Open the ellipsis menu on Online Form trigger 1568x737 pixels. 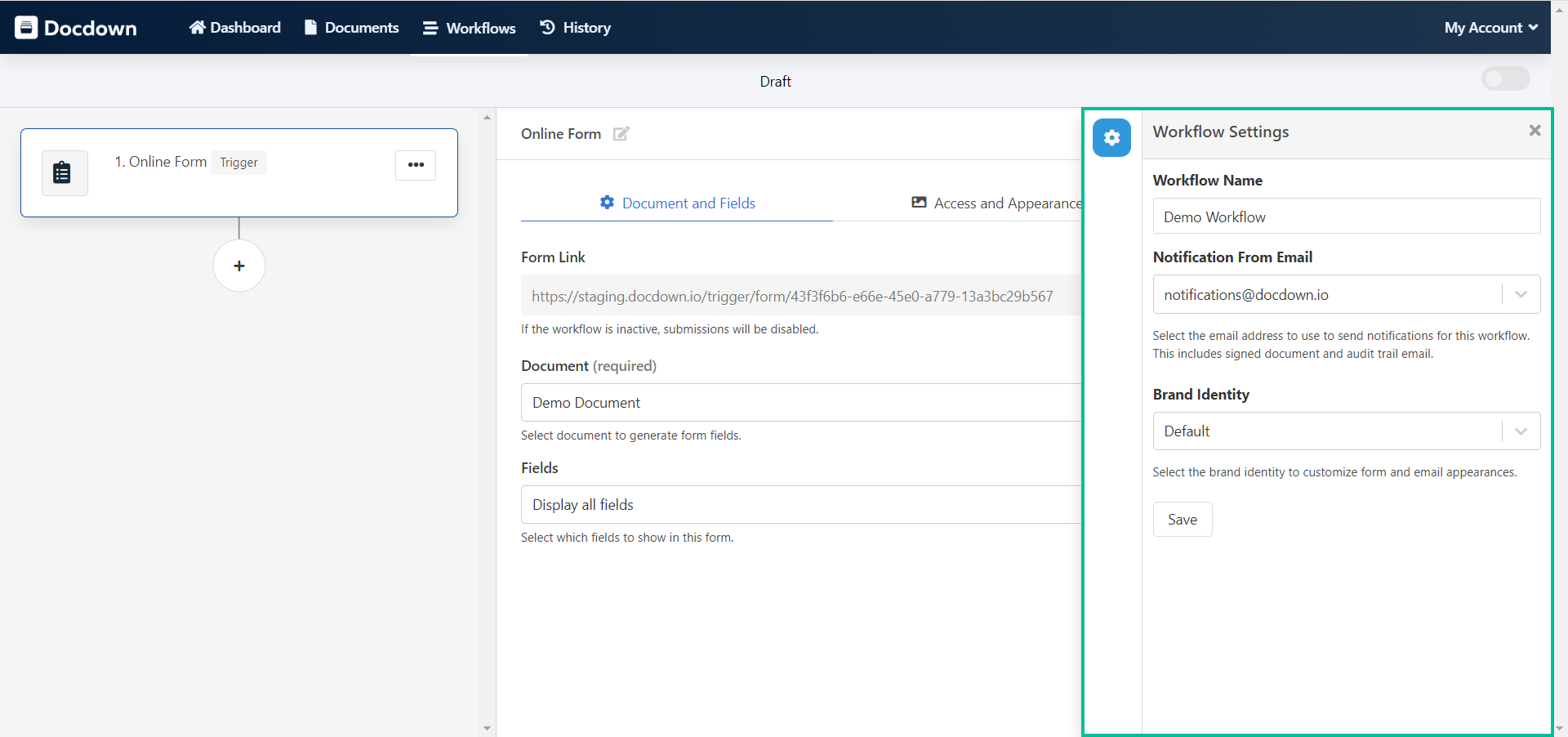[x=416, y=164]
